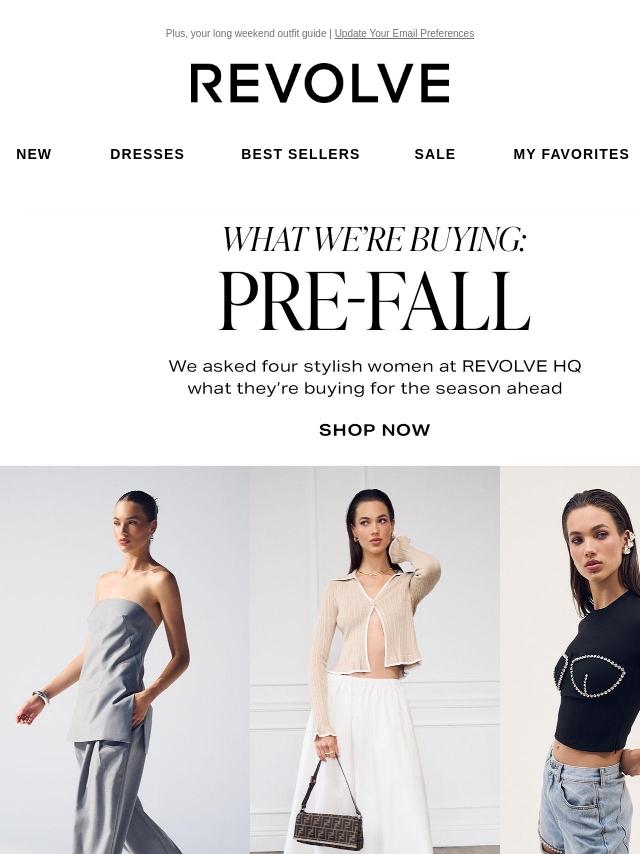View MY FAVORITES from the navigation
640x854 pixels.
pyautogui.click(x=571, y=154)
